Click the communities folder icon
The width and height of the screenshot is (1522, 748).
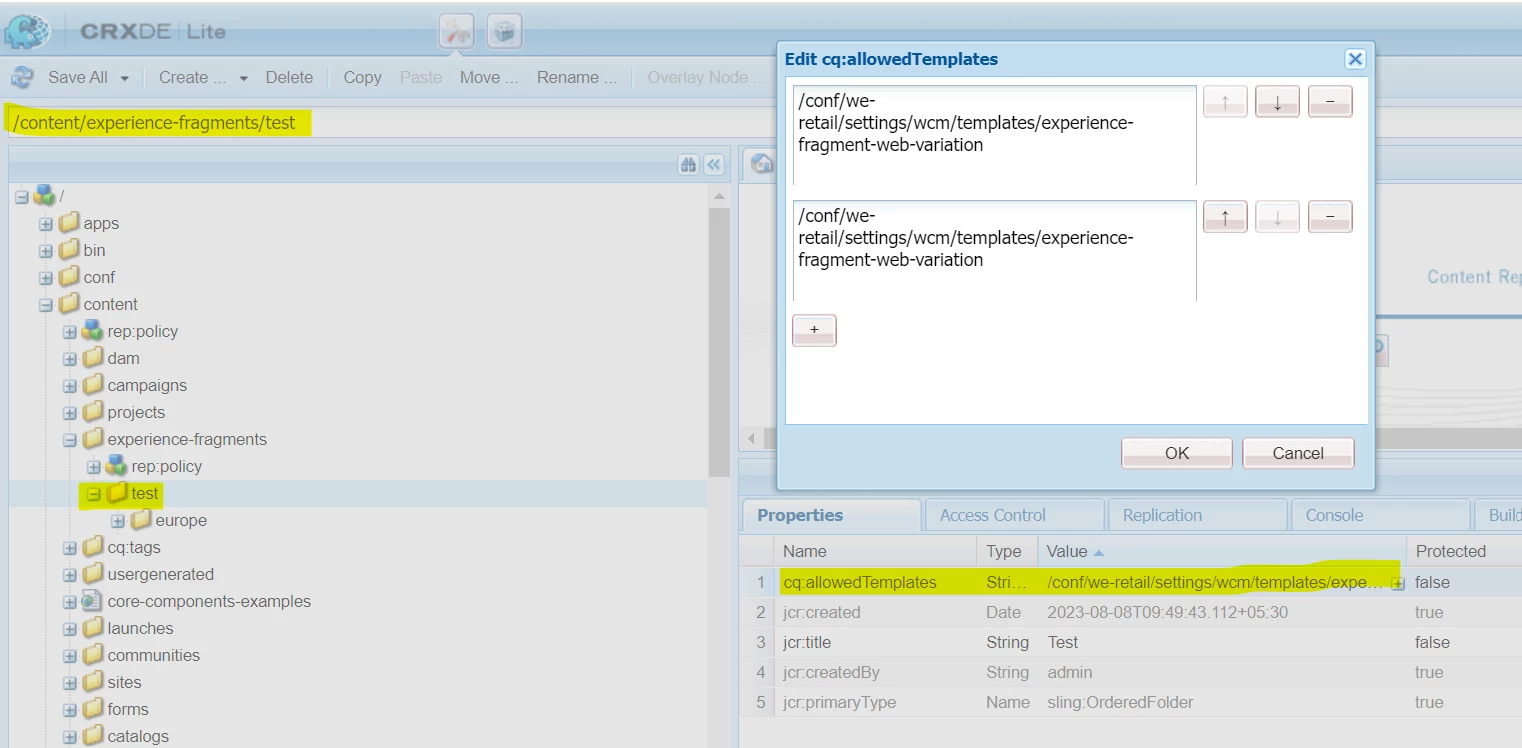click(93, 655)
